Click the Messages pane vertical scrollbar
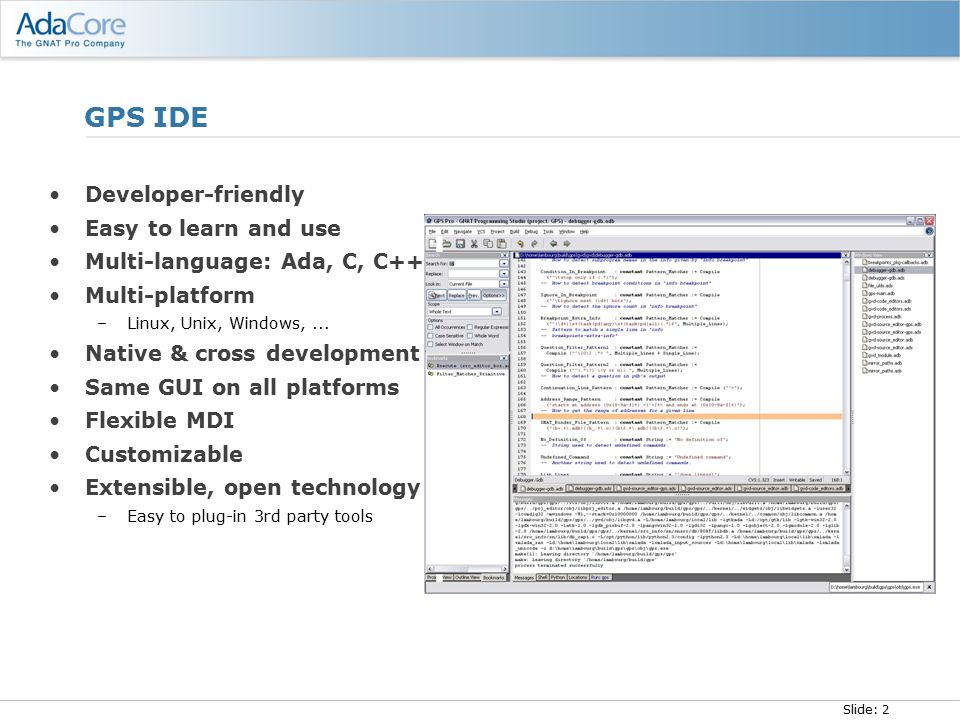The height and width of the screenshot is (720, 960). (847, 538)
